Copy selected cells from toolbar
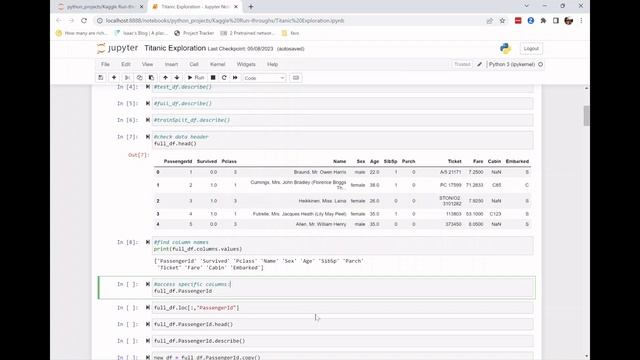 [139, 78]
